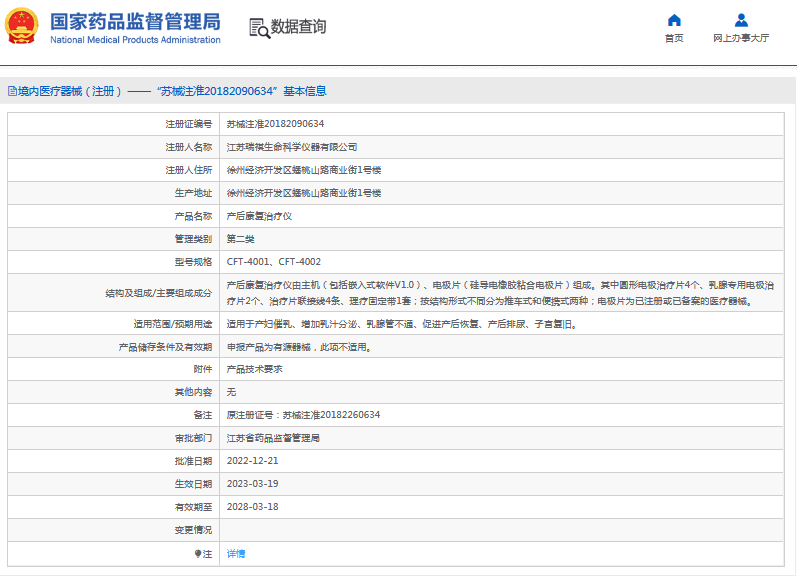Click the 产品名称 label
Viewport: 797px width, 577px height.
pos(193,216)
